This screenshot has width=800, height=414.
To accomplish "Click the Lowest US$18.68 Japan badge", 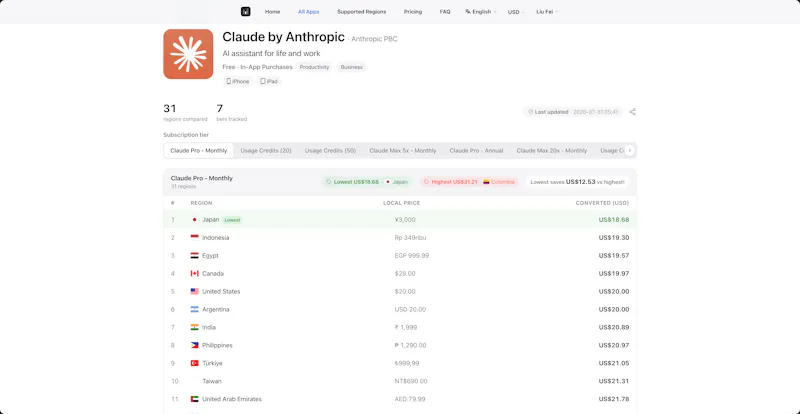I will point(366,182).
